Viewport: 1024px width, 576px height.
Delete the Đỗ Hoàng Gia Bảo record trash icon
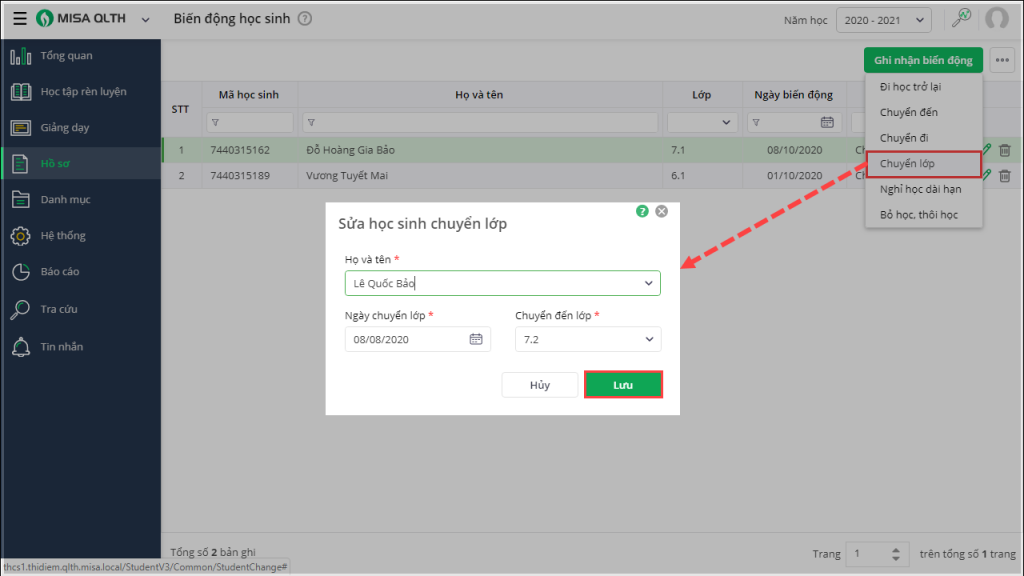coord(1004,150)
